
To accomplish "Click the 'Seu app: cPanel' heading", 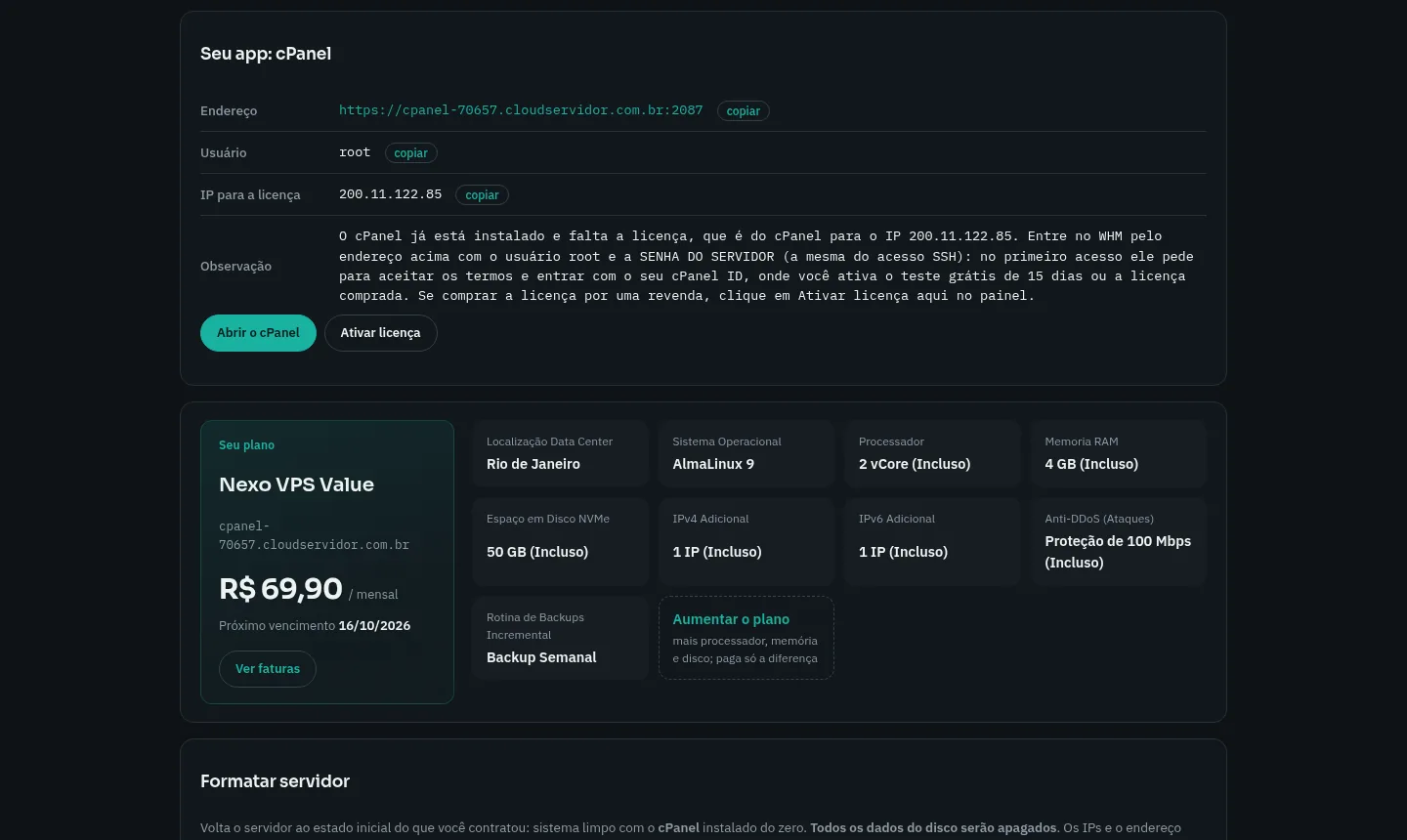I will coord(266,54).
